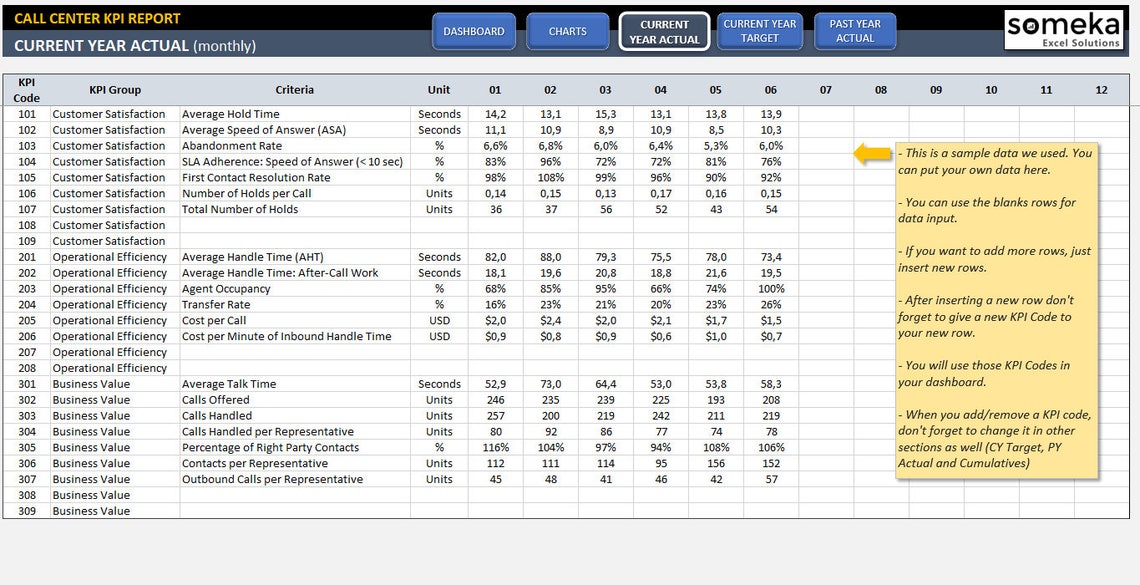Select Agent Occupancy 100% value under month 06
The image size is (1140, 585).
click(770, 288)
